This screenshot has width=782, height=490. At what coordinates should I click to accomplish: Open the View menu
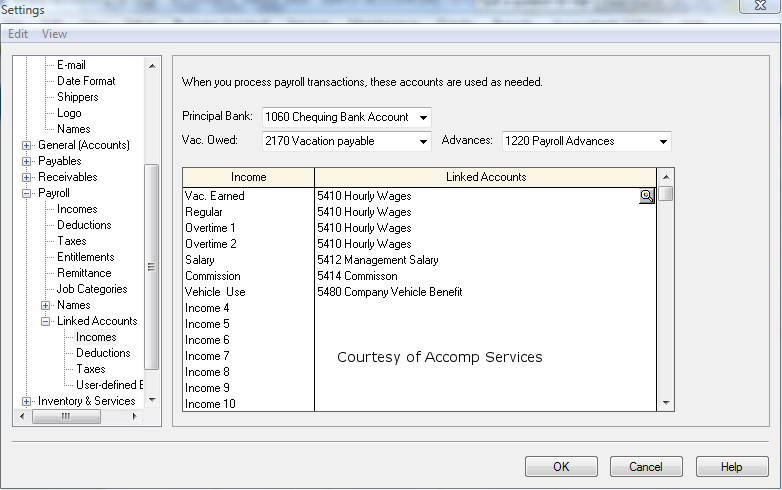(x=54, y=34)
